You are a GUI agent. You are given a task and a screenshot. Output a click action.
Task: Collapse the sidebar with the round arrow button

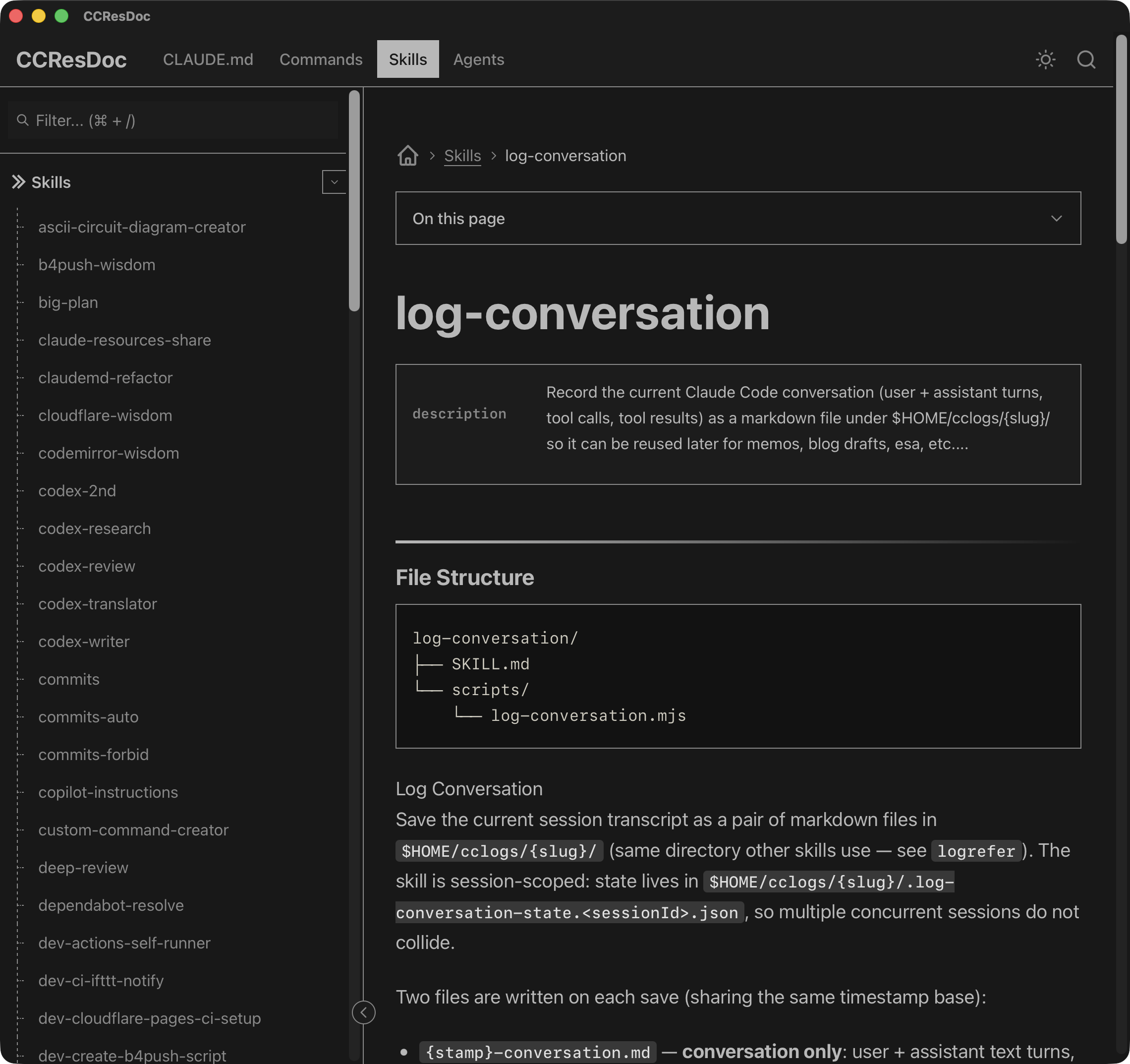pos(364,1012)
